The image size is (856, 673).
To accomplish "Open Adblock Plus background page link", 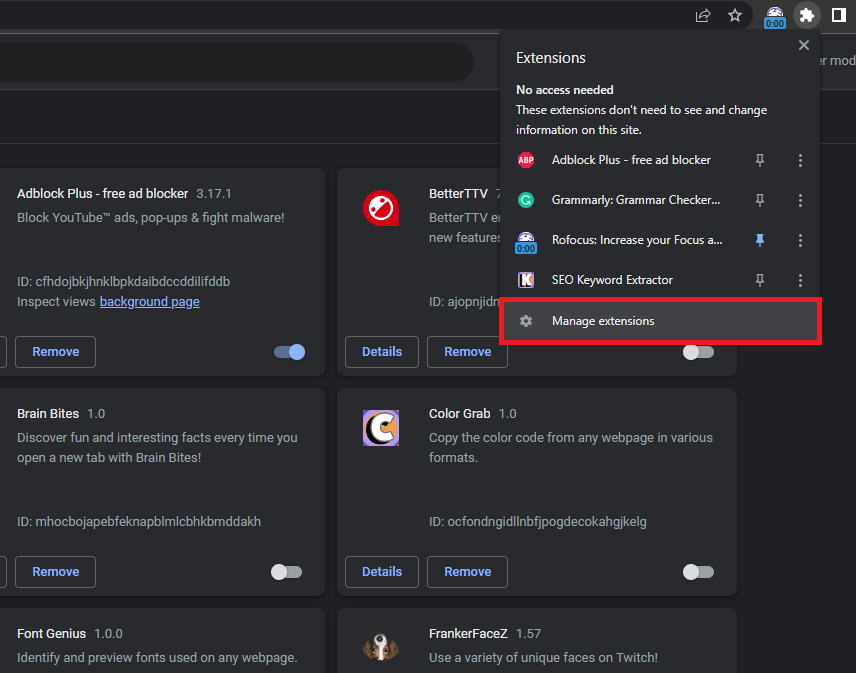I will point(150,302).
